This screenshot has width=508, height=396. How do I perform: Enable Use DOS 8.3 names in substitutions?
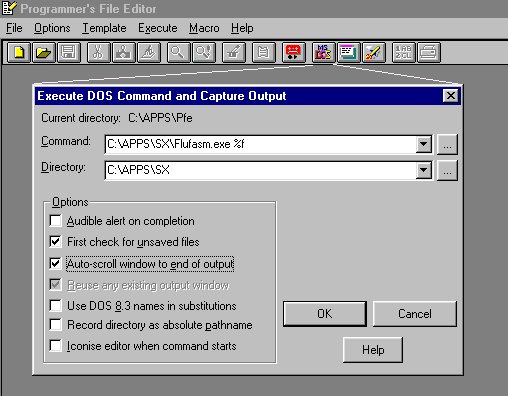[x=55, y=305]
